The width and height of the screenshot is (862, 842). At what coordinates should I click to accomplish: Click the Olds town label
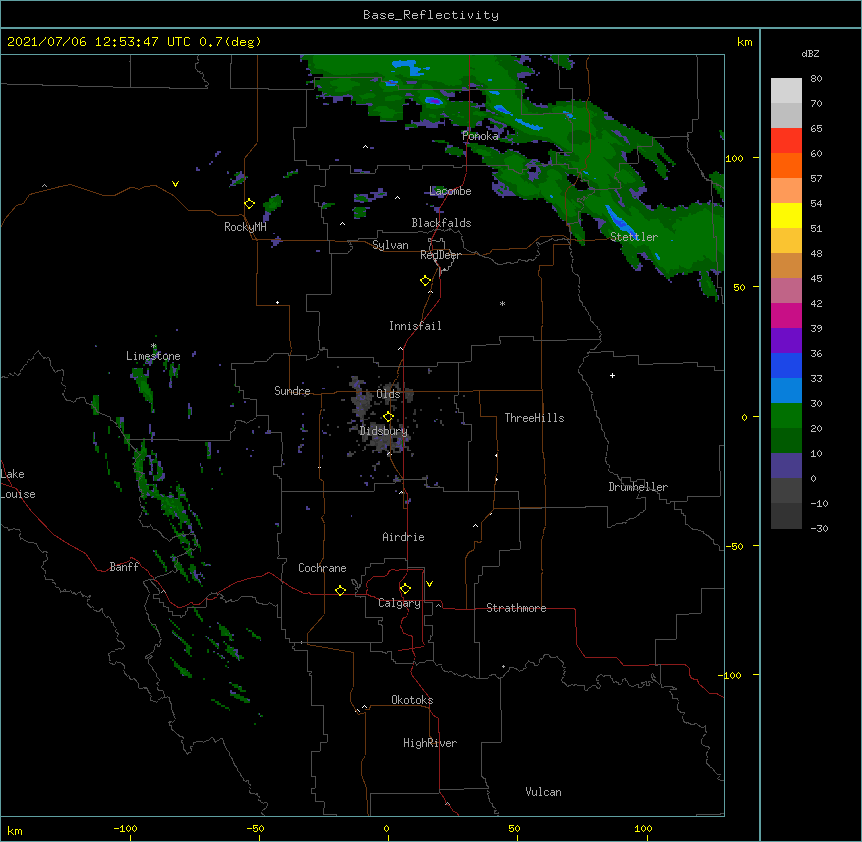click(388, 394)
